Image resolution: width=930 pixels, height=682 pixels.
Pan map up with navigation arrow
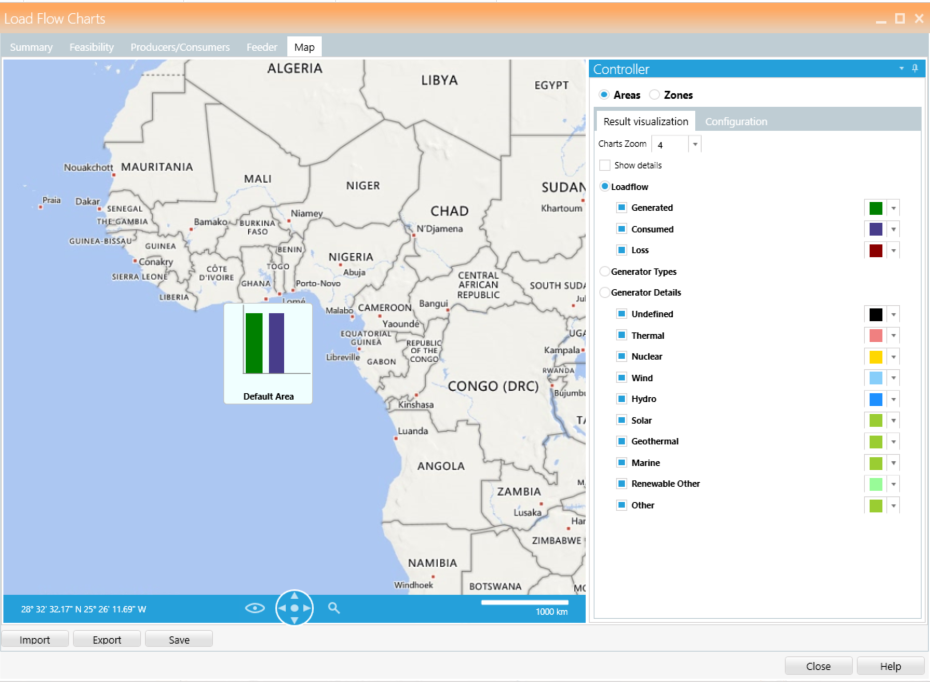pyautogui.click(x=294, y=596)
